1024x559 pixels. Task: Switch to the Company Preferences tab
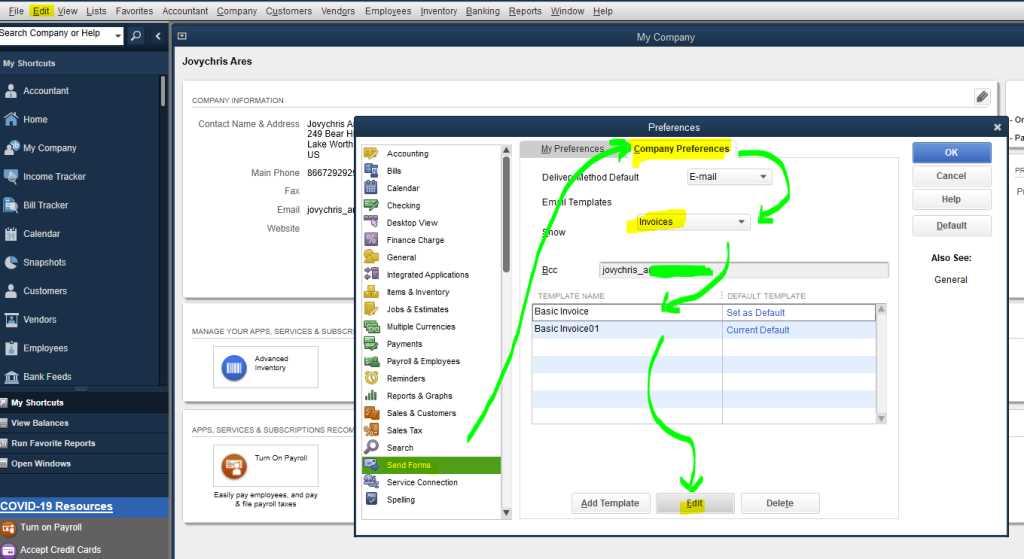point(681,149)
